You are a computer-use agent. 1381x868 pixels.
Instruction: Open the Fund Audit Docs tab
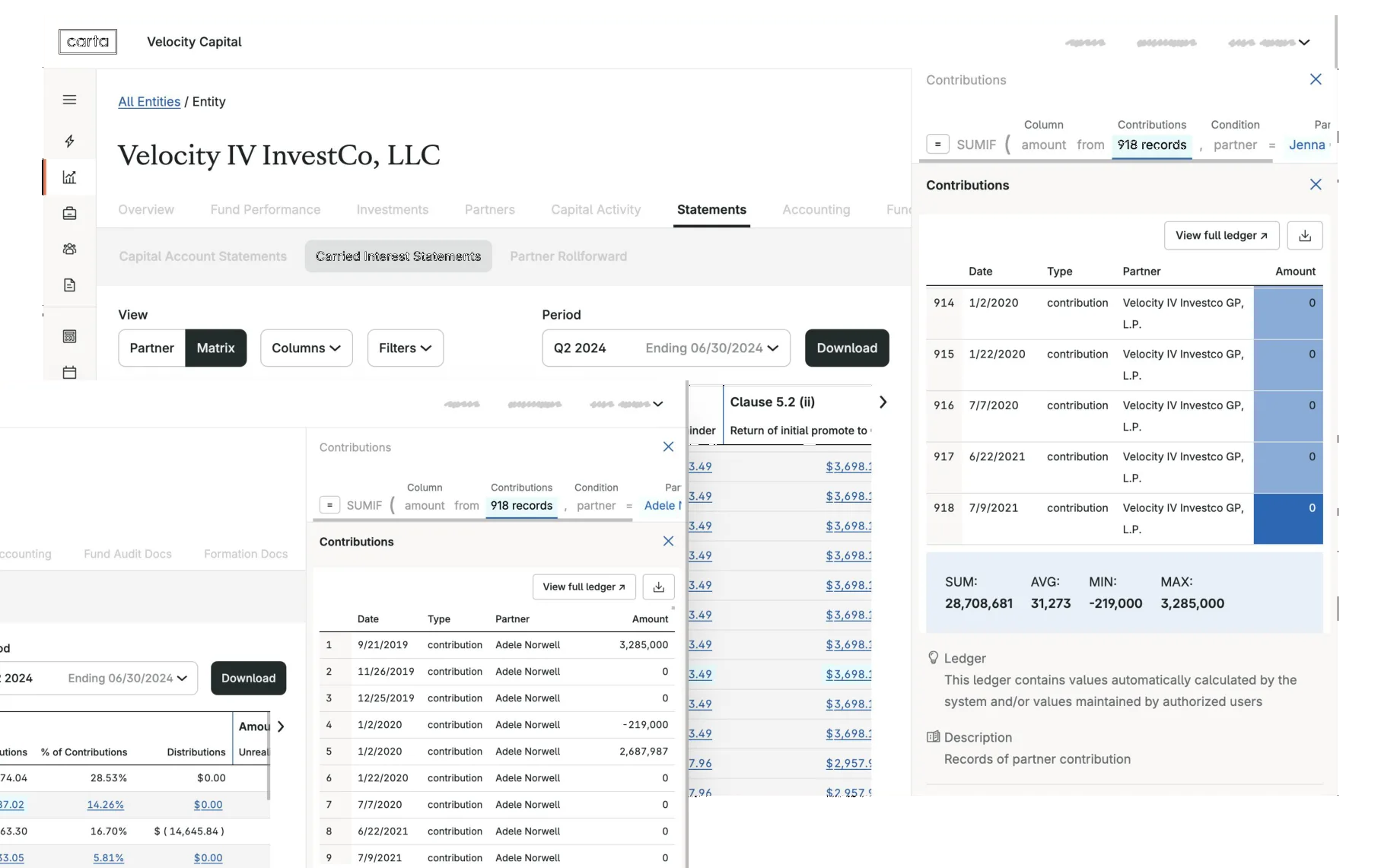[x=128, y=554]
